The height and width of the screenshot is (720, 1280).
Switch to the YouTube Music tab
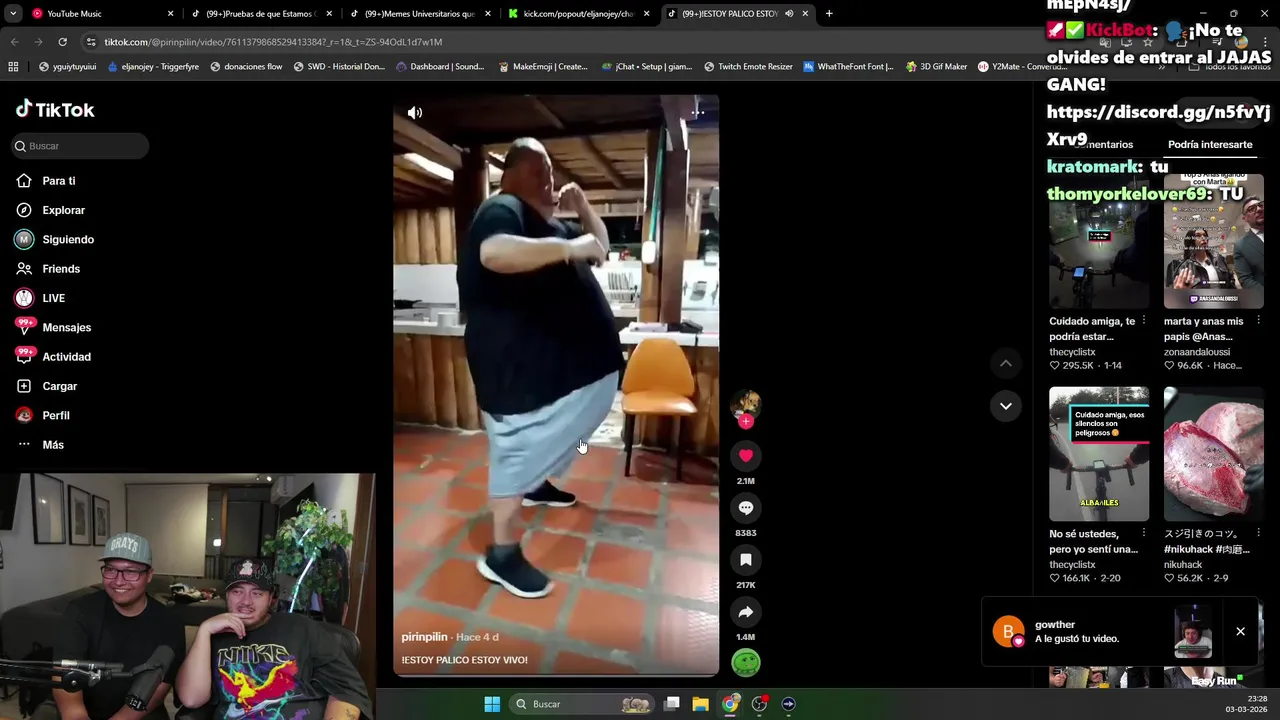(x=102, y=14)
